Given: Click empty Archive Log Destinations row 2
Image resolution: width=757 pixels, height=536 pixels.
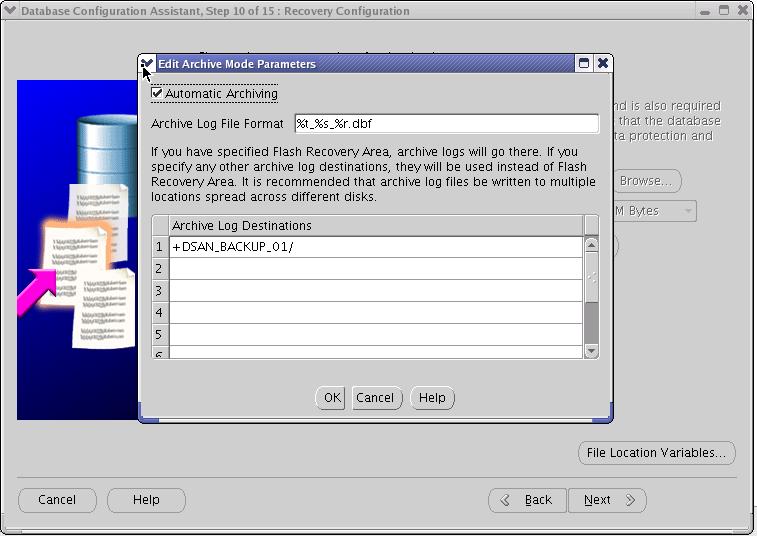Looking at the screenshot, I should [x=376, y=268].
